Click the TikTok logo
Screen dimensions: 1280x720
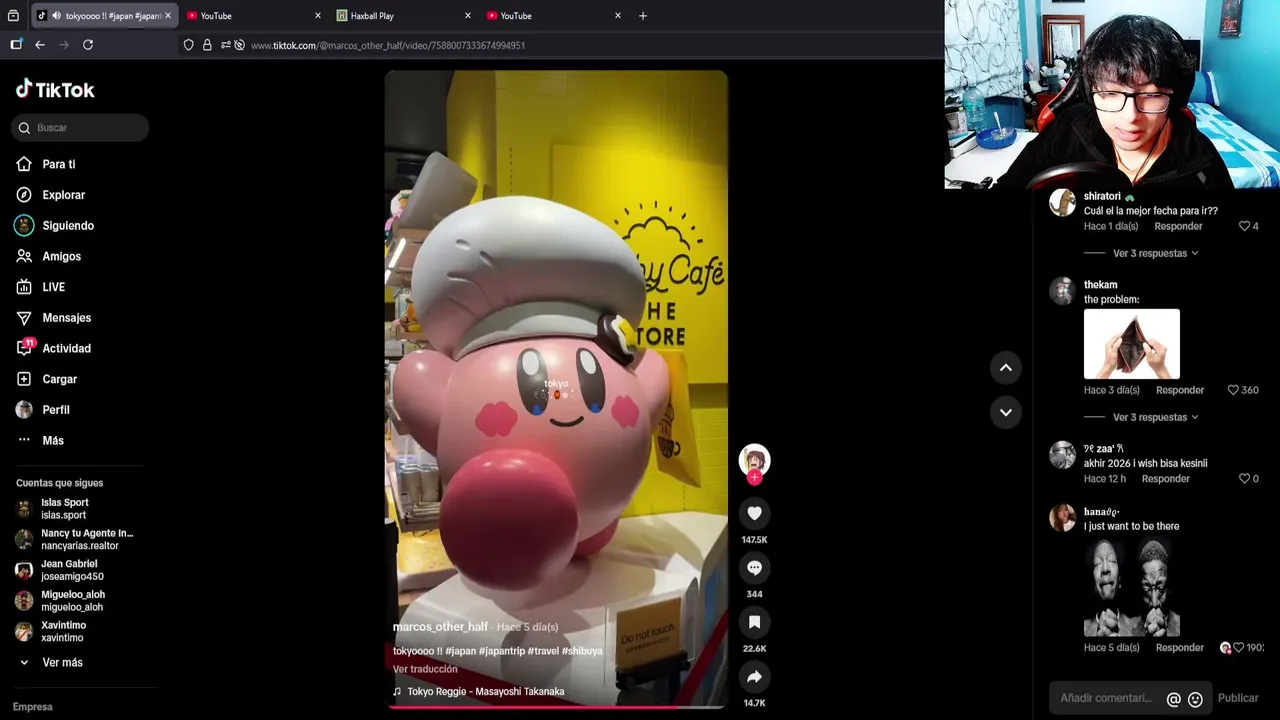point(55,89)
